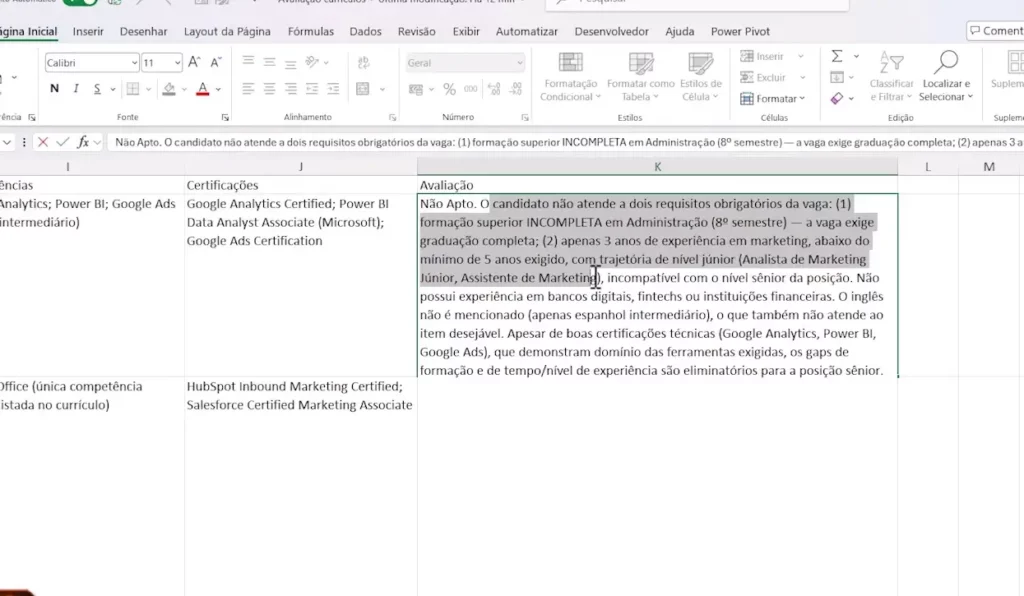This screenshot has width=1024, height=596.
Task: Open Estilos de Célula dropdown
Action: point(700,77)
